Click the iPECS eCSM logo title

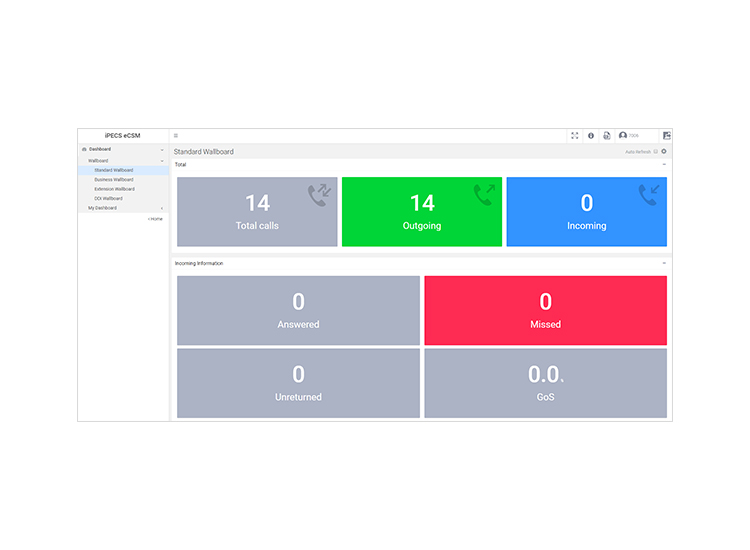coord(122,136)
